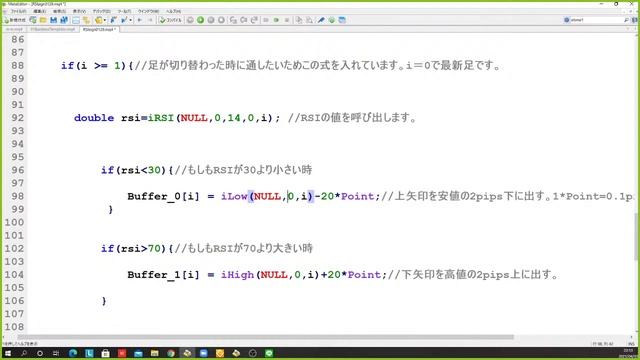Open the デバッグ (Debug) menu
The width and height of the screenshot is (640, 360).
click(101, 11)
